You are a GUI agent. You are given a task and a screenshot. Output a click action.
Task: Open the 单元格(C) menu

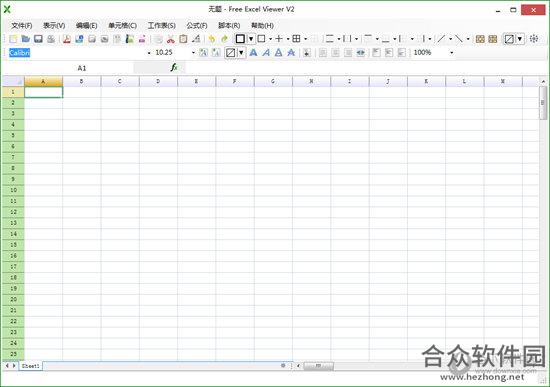pyautogui.click(x=122, y=26)
